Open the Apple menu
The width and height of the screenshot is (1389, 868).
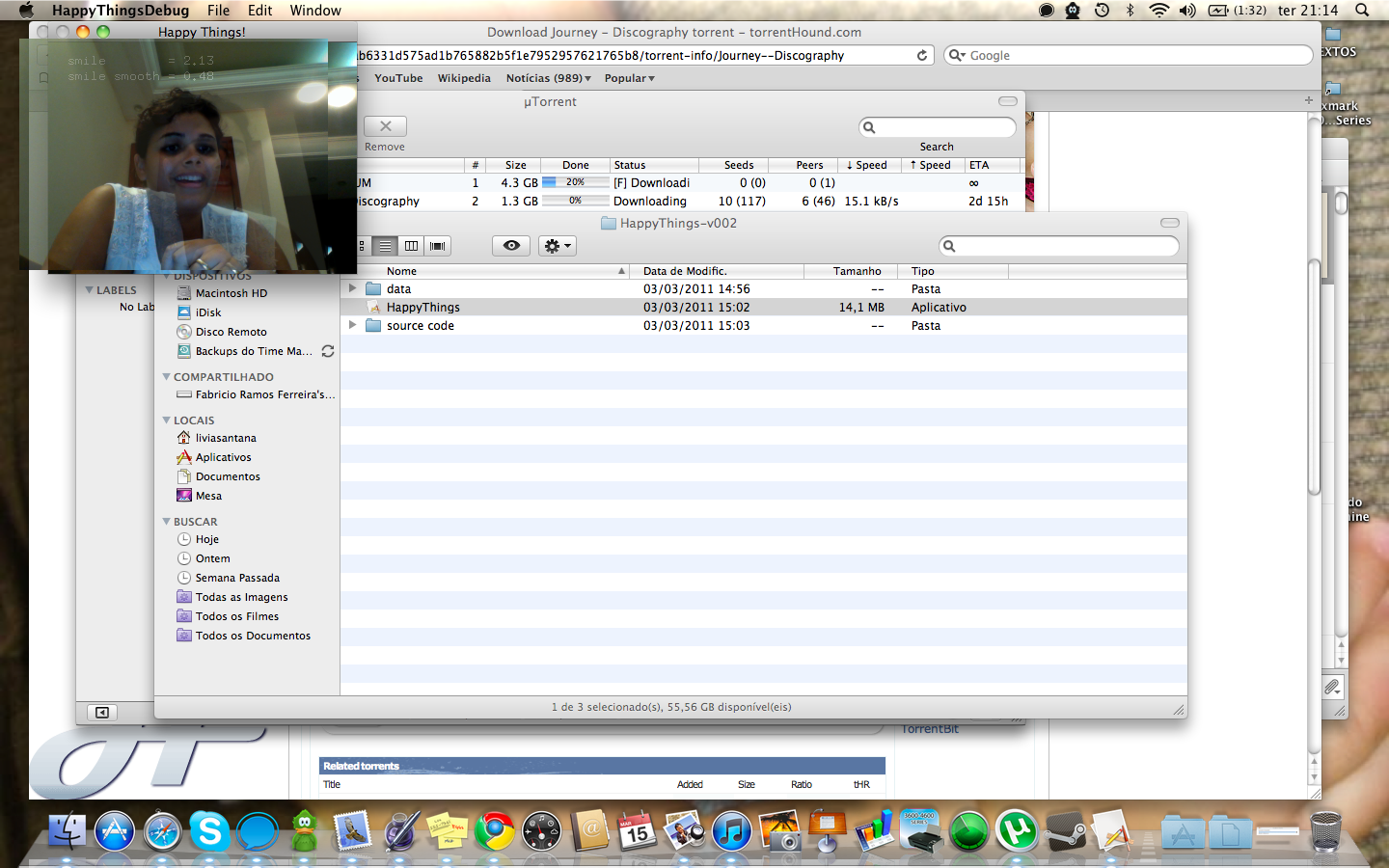point(26,10)
